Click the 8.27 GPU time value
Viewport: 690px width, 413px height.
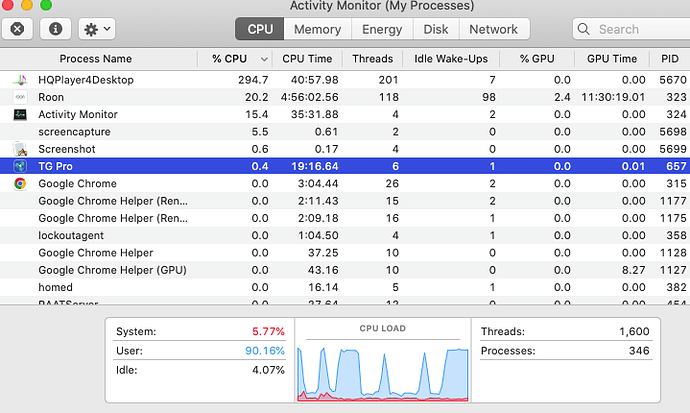click(633, 270)
